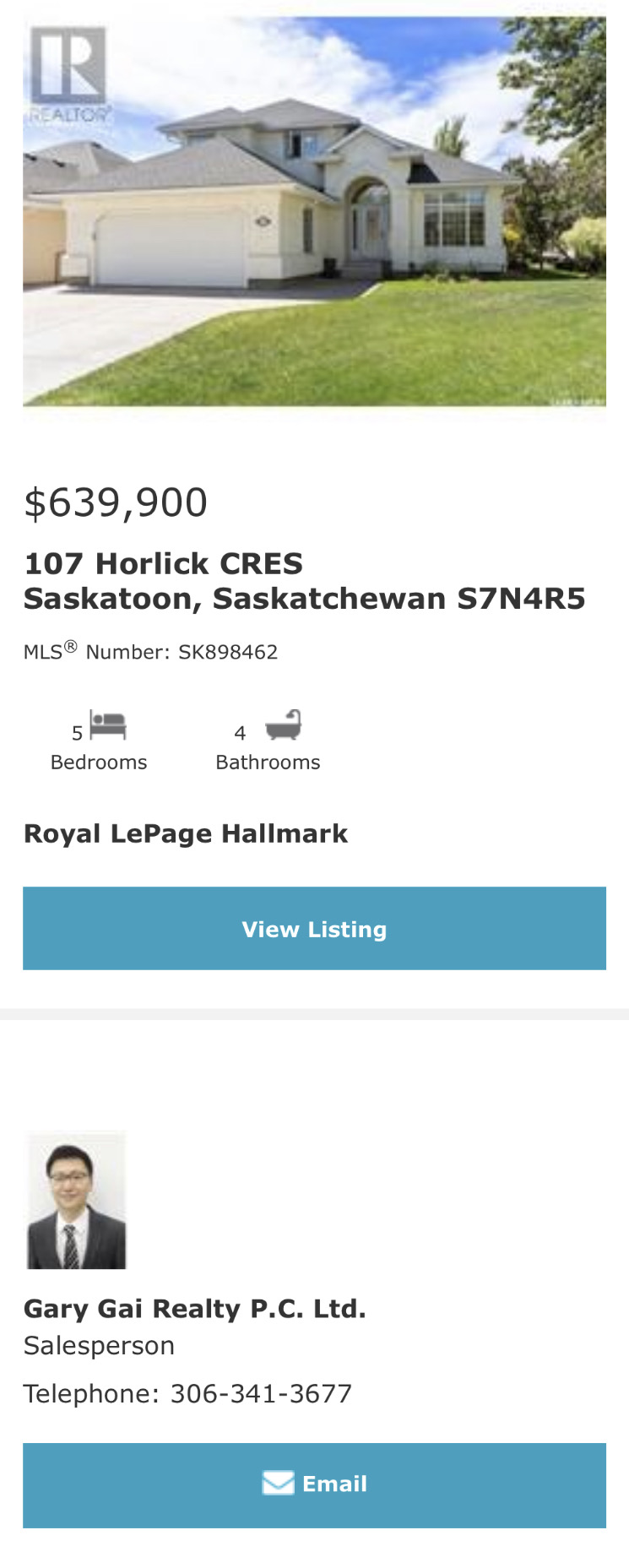This screenshot has width=629, height=1568.
Task: Click the agent's profile photo
Action: (x=77, y=1200)
